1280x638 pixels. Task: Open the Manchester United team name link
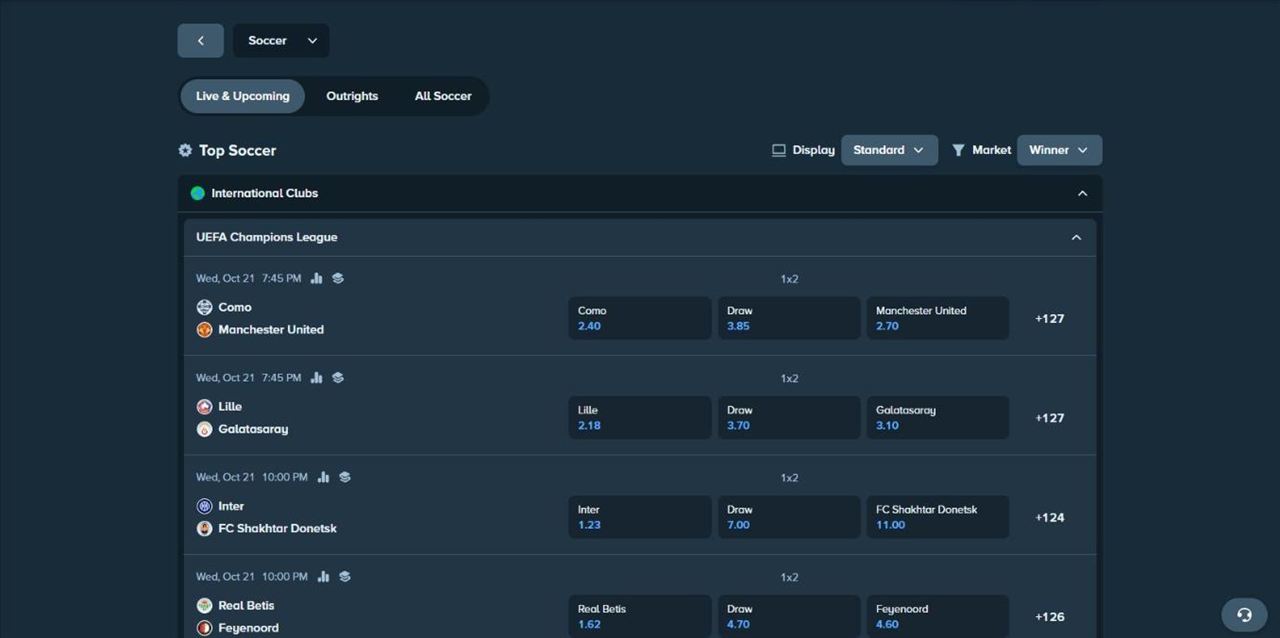[x=271, y=329]
